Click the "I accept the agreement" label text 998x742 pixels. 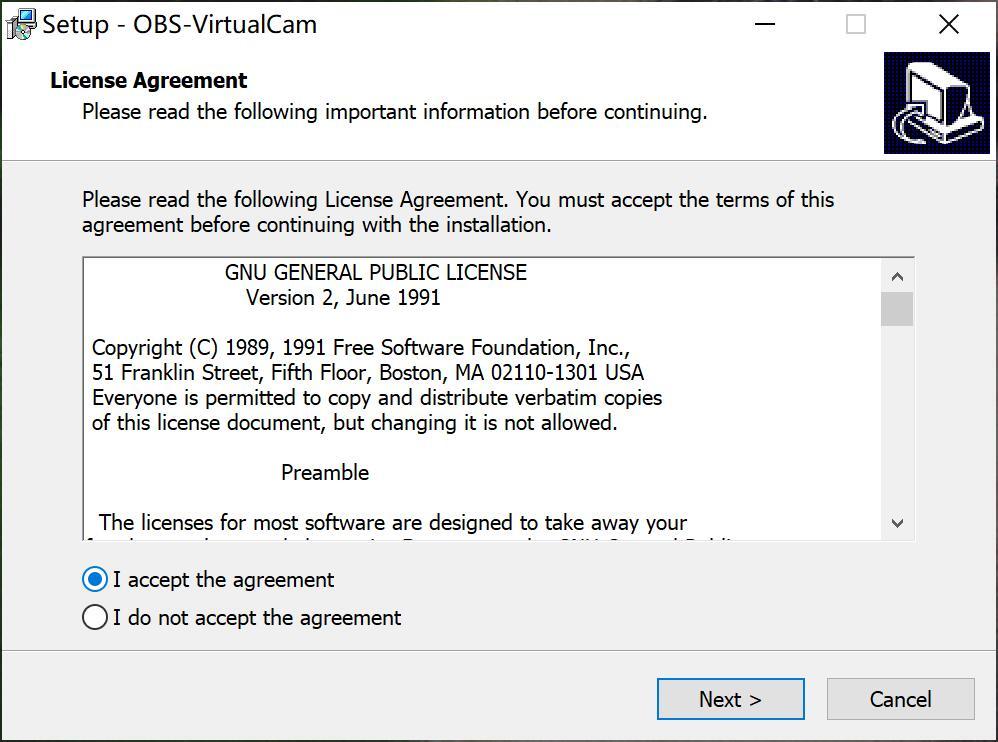[223, 580]
